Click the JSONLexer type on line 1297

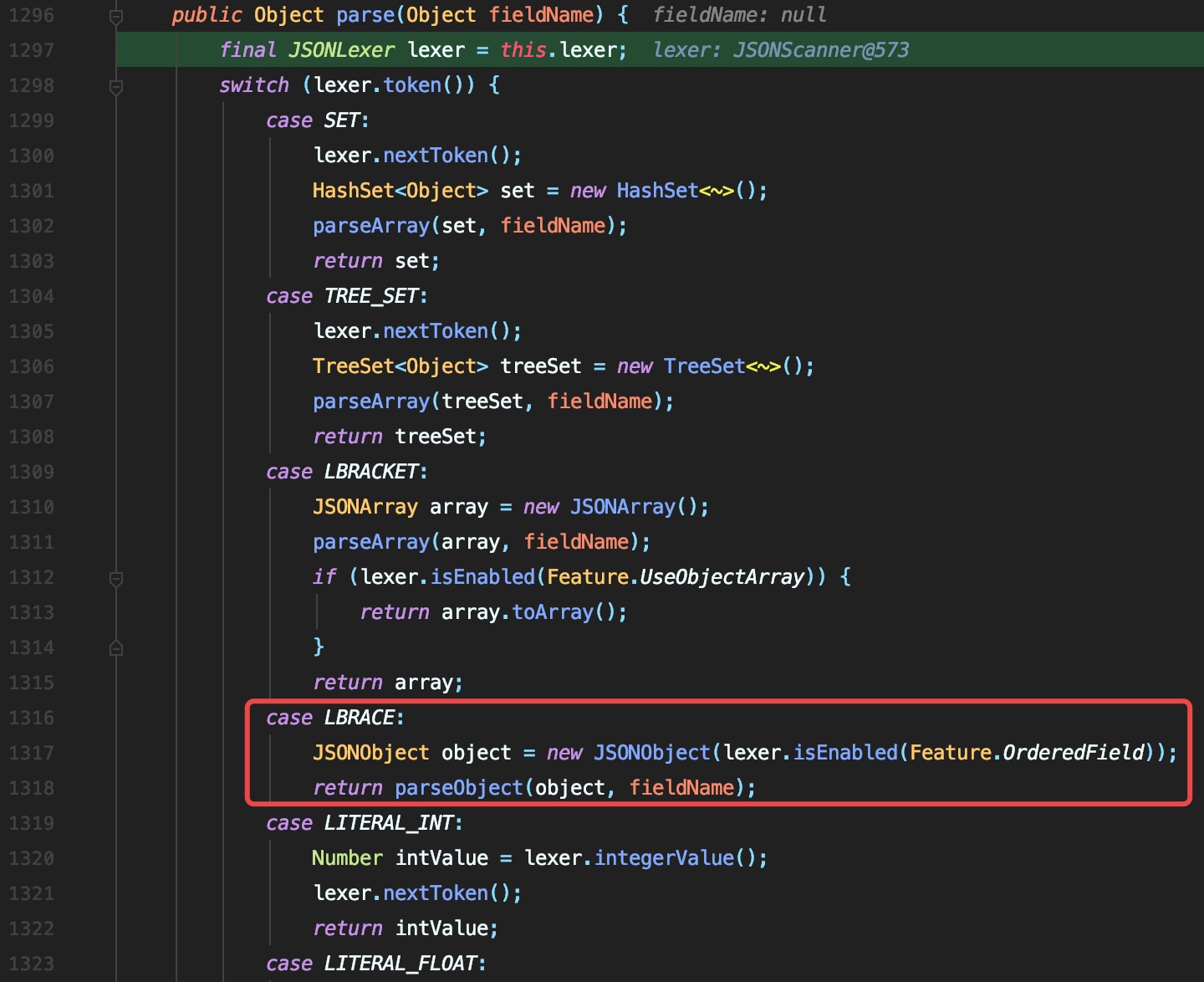pos(341,50)
